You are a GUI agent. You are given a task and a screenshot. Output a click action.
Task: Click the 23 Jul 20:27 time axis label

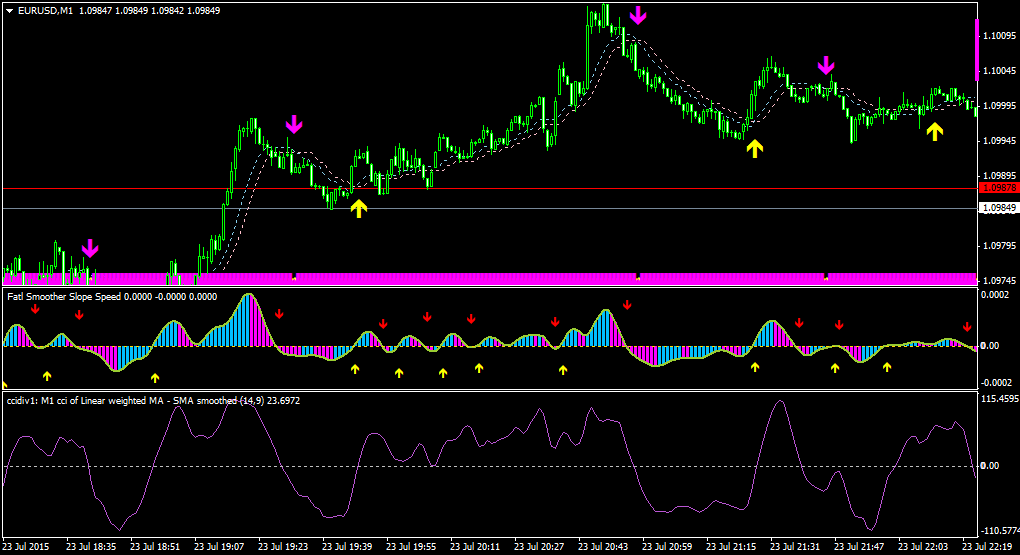(x=539, y=547)
